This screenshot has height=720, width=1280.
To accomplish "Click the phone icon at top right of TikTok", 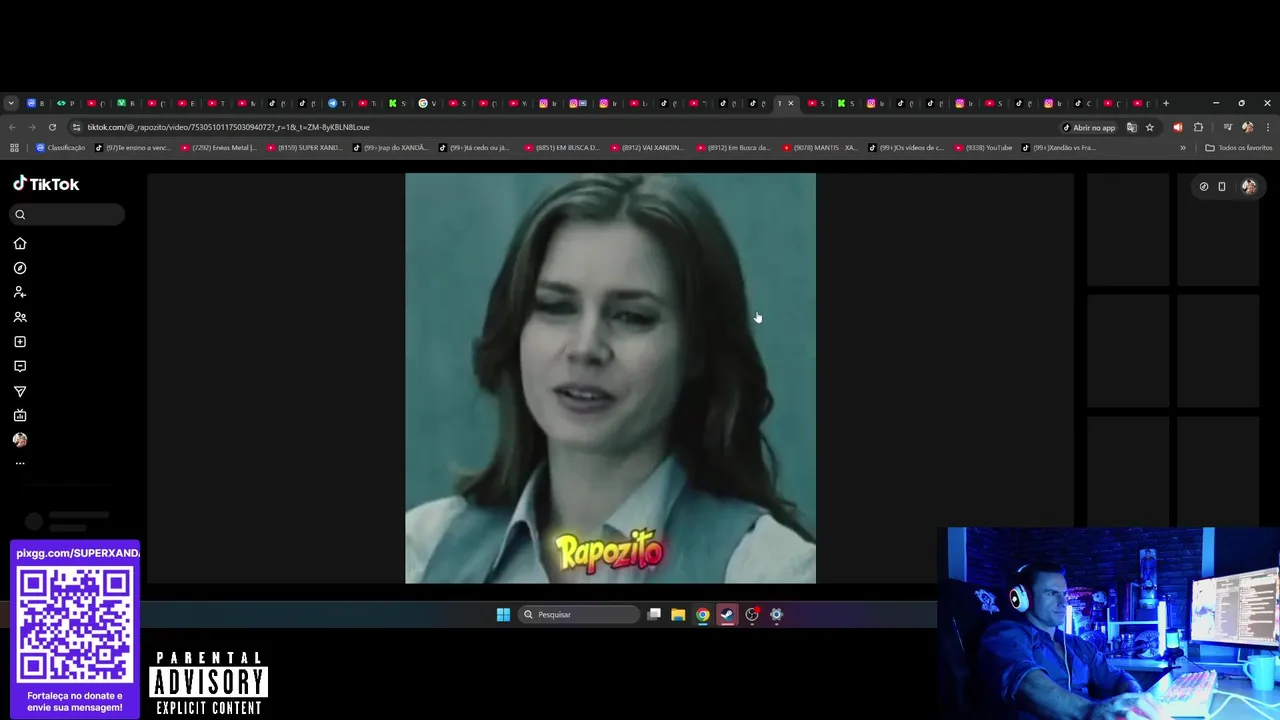I will tap(1222, 186).
